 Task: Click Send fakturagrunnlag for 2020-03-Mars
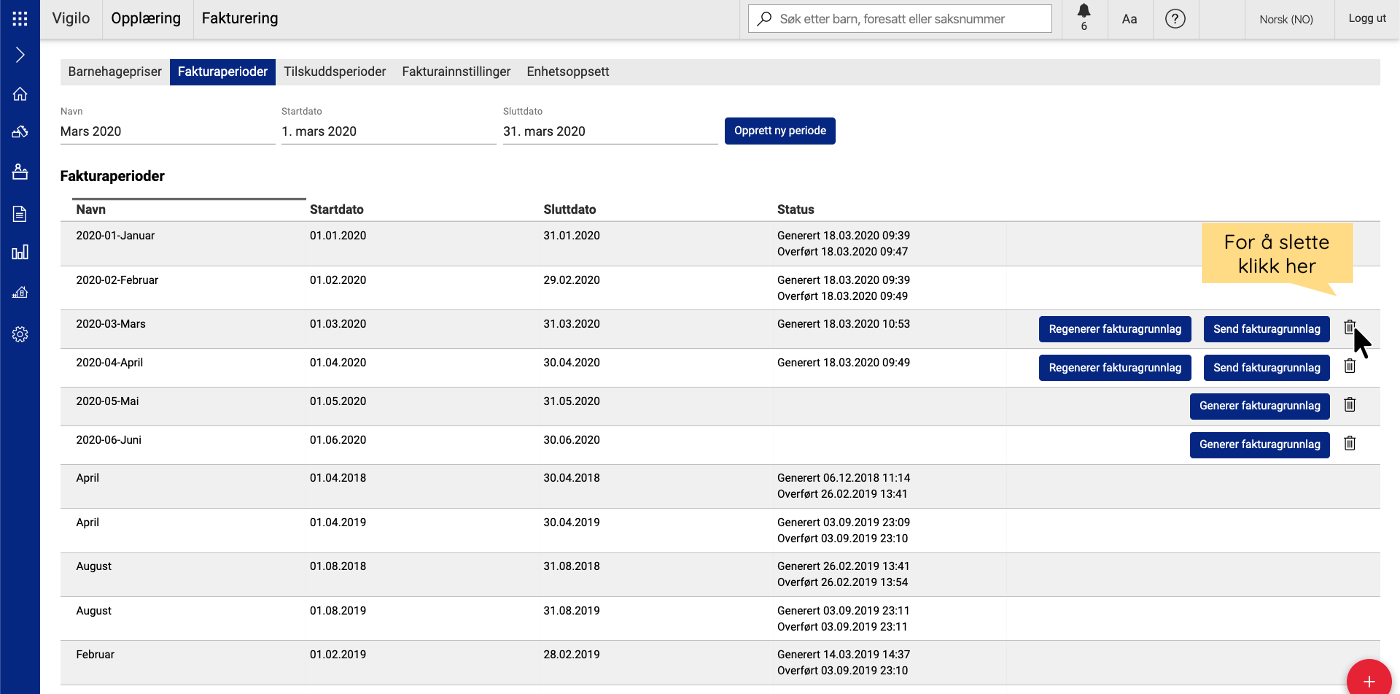point(1266,329)
